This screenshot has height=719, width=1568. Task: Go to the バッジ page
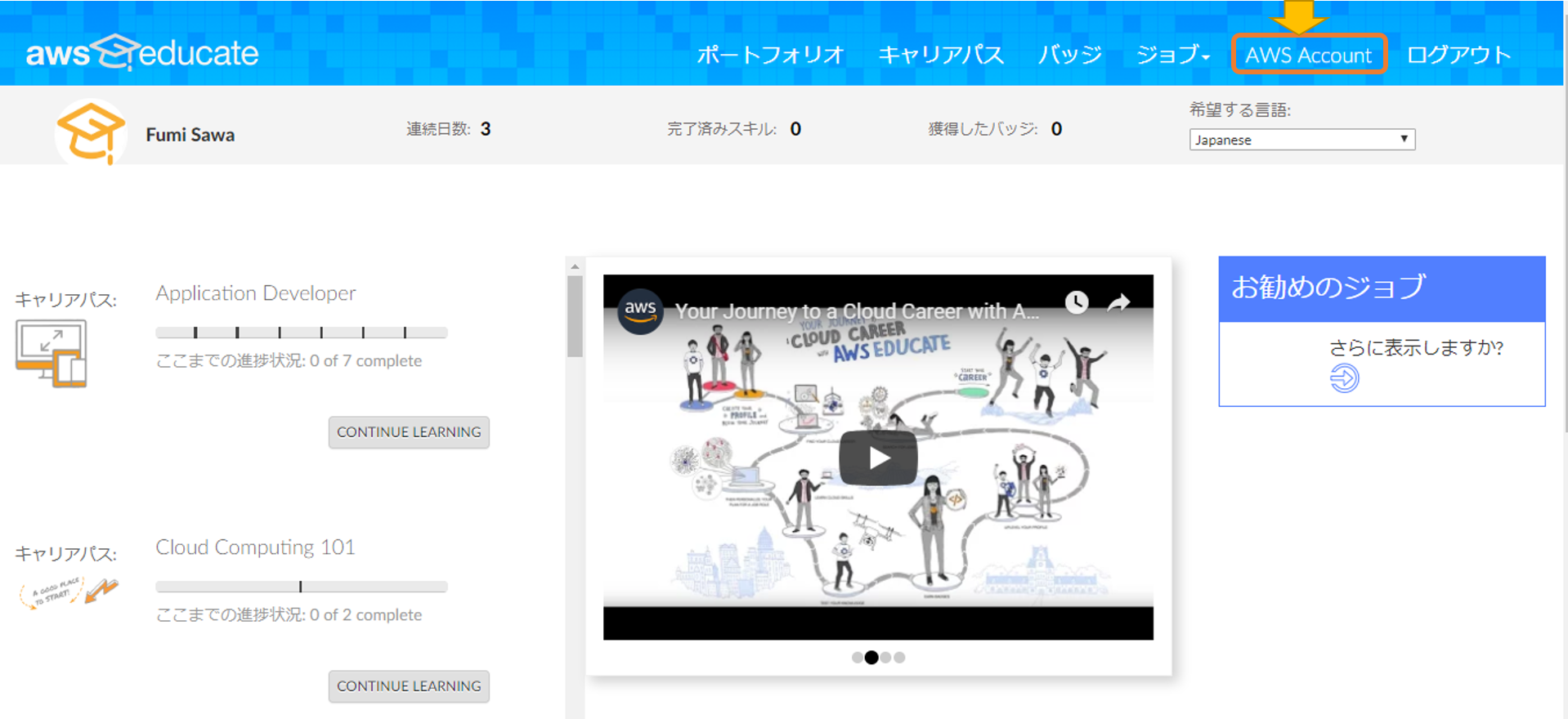coord(1069,55)
